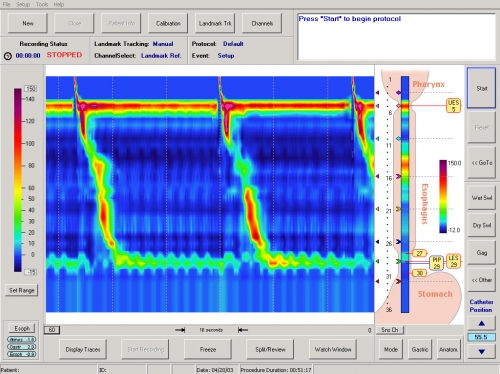The height and width of the screenshot is (374, 500).
Task: Click the red stomach landmark marker
Action: (398, 282)
